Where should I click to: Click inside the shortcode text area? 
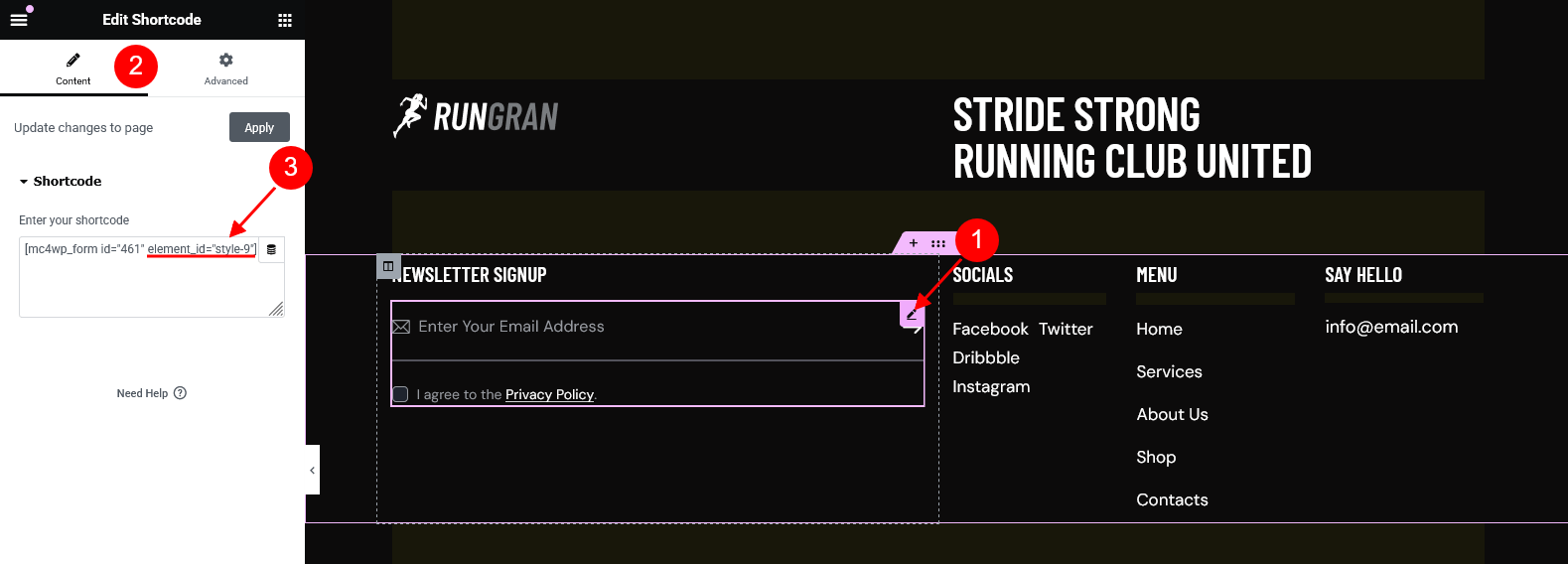click(139, 277)
